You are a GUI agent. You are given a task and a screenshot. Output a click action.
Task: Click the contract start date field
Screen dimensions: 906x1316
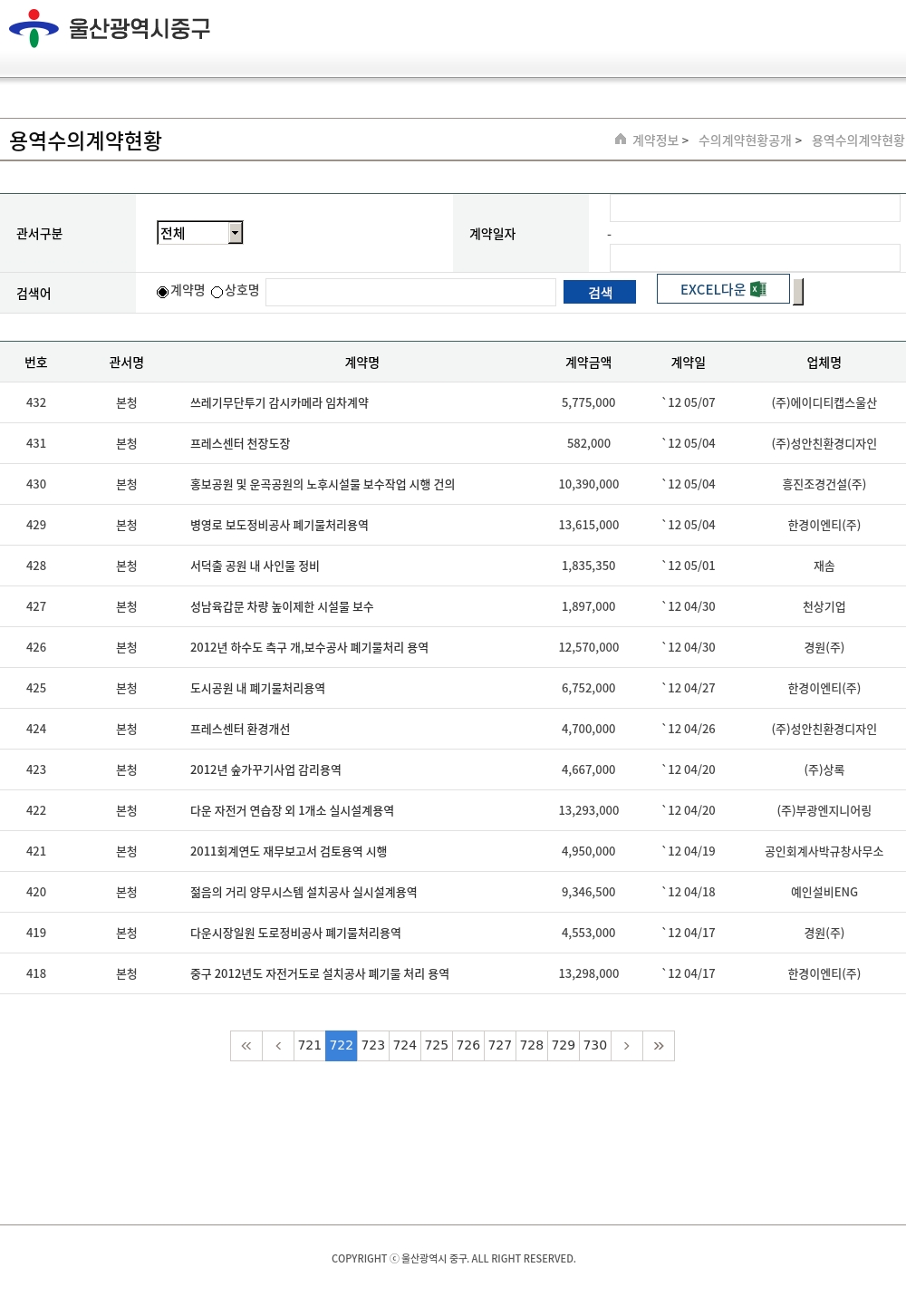[x=755, y=208]
